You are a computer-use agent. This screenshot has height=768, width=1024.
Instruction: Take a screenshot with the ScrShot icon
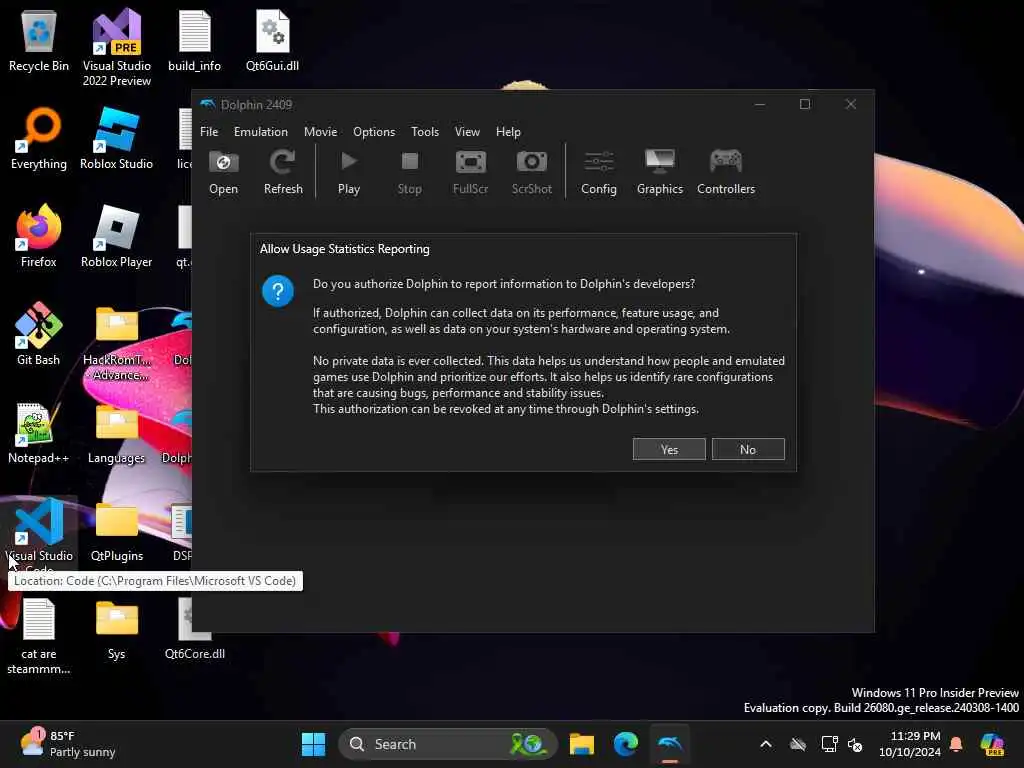532,172
